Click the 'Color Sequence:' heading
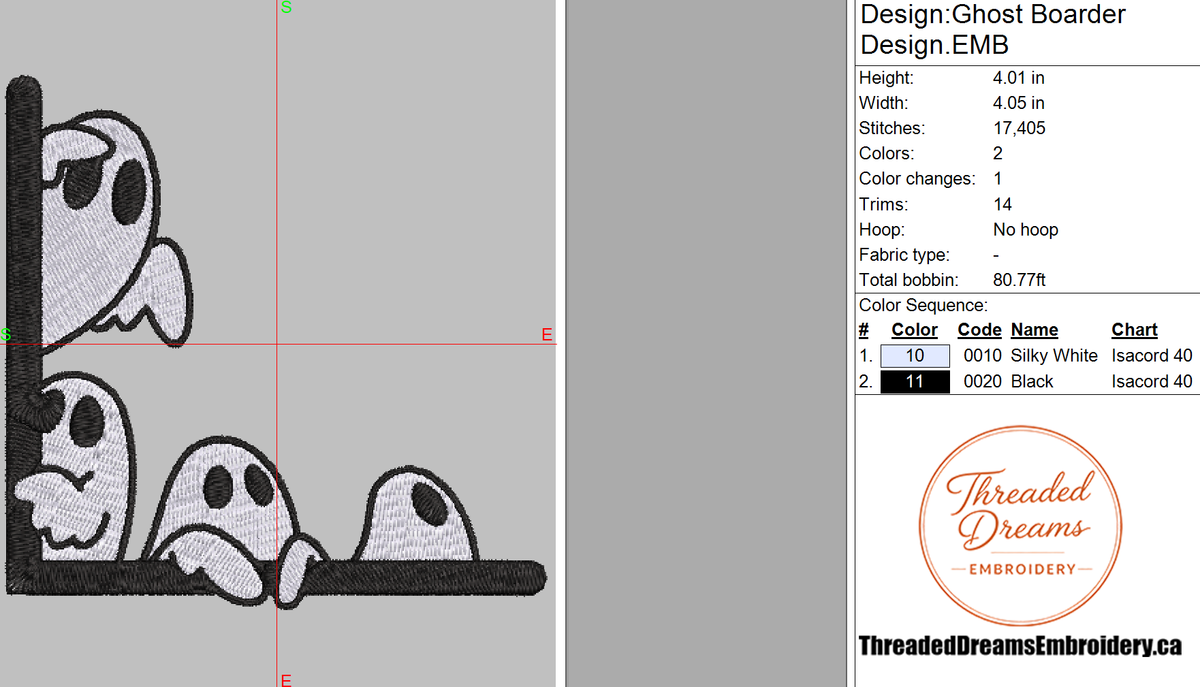Screen dimensions: 1200x687 pos(923,306)
